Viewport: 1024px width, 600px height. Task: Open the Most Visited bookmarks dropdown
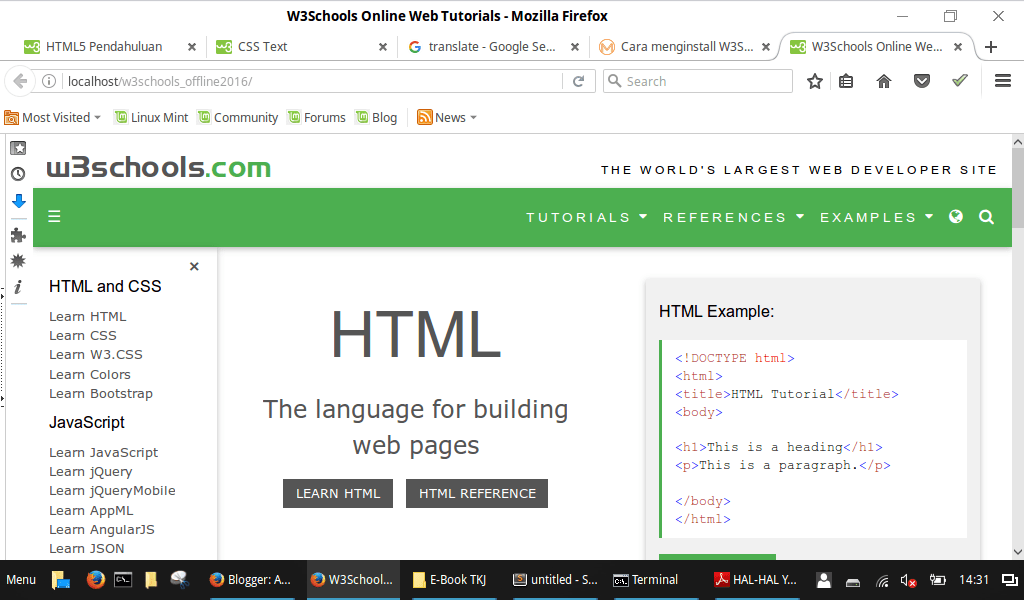pos(53,118)
